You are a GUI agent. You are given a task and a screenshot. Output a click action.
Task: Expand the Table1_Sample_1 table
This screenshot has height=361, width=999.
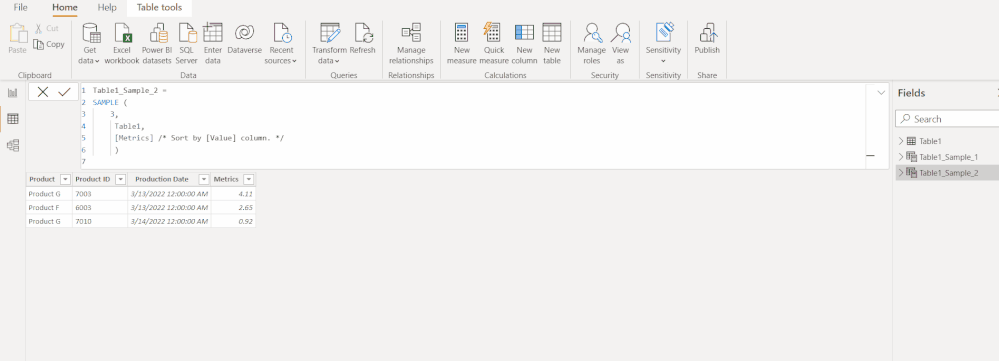(900, 157)
